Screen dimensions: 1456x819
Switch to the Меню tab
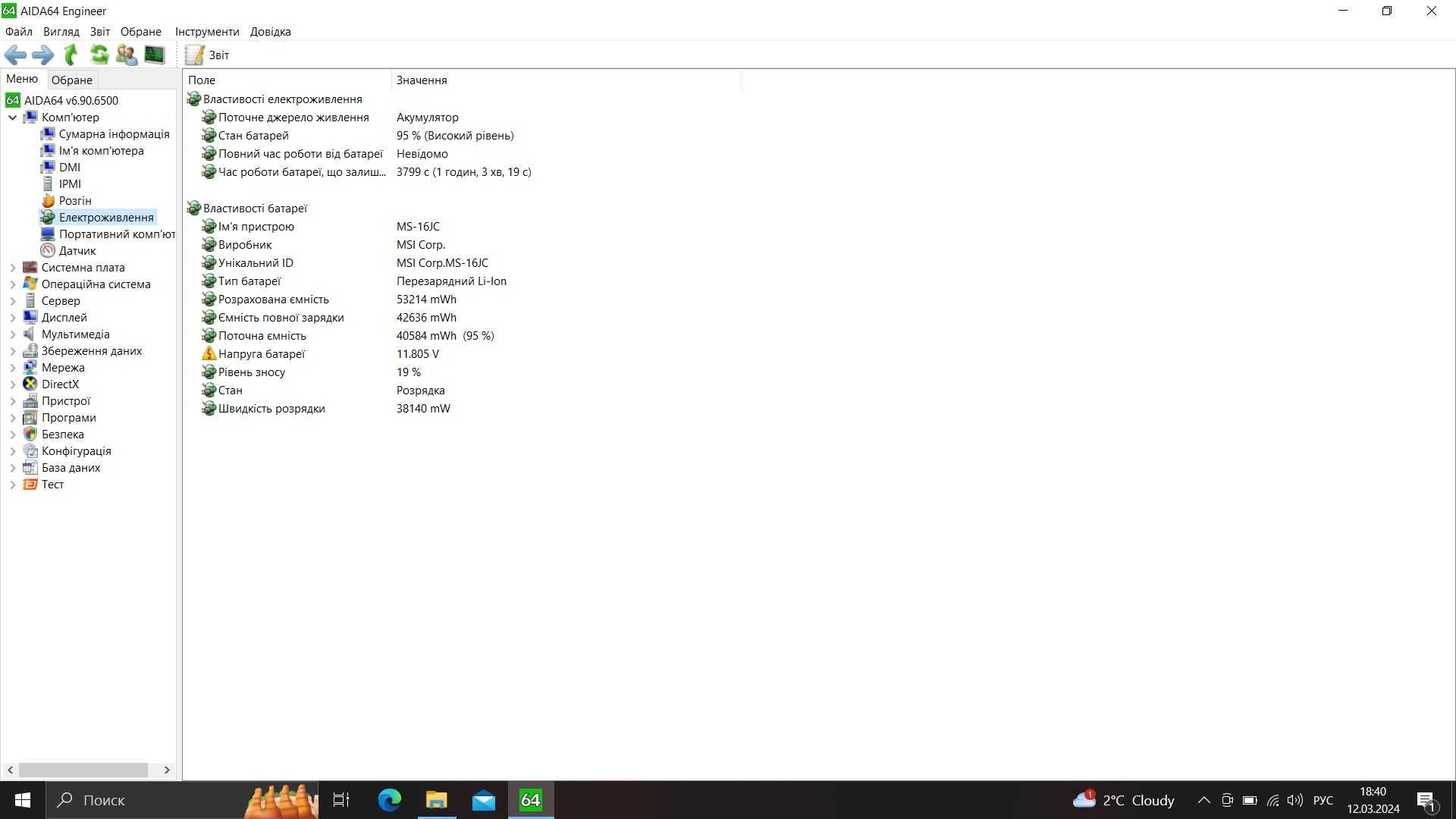22,79
